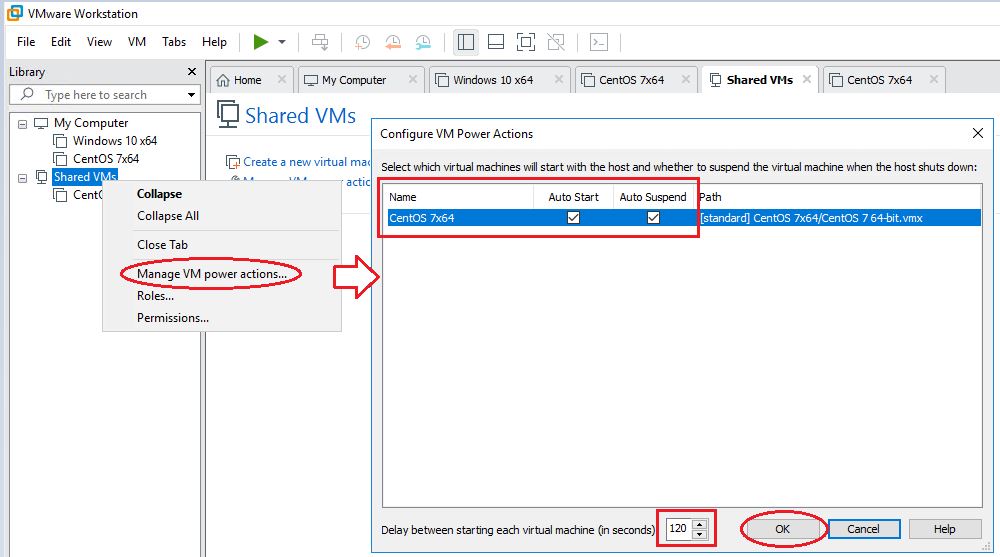This screenshot has height=557, width=1000.
Task: Choose Collapse All in the context menu
Action: (168, 216)
